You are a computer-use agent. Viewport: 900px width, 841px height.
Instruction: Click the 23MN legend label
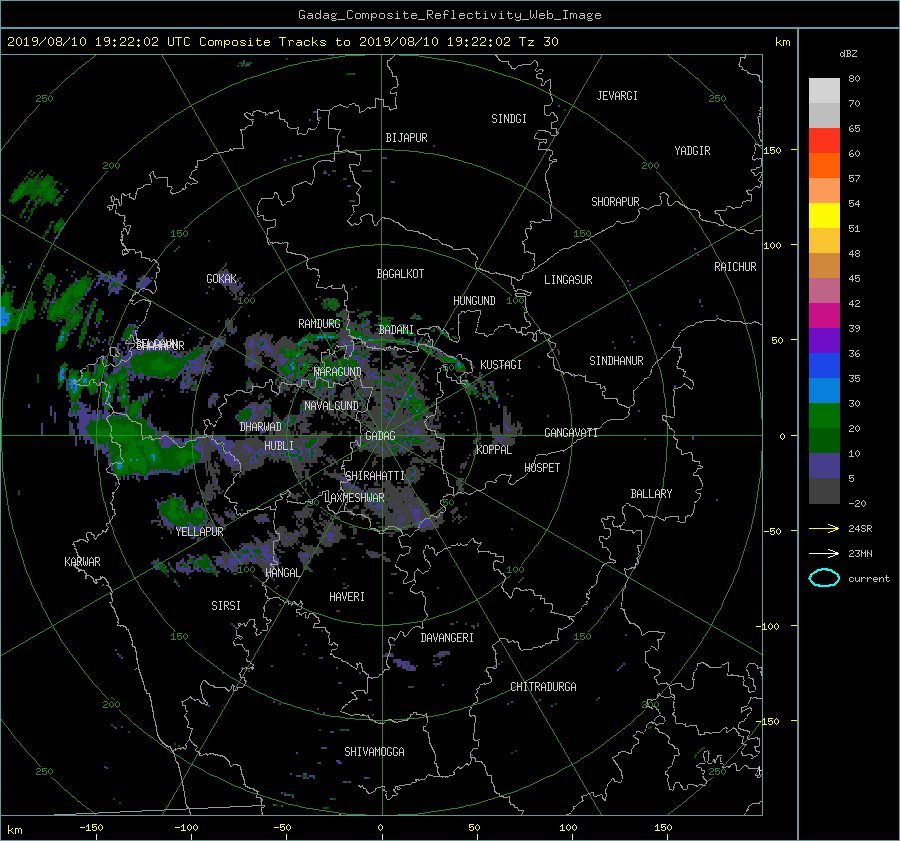pyautogui.click(x=860, y=553)
